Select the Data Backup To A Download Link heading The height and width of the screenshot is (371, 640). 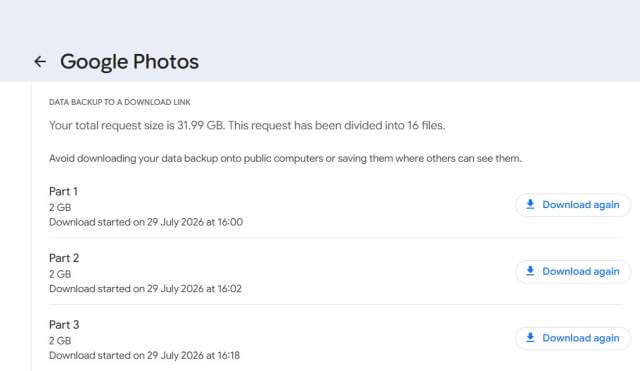click(120, 102)
